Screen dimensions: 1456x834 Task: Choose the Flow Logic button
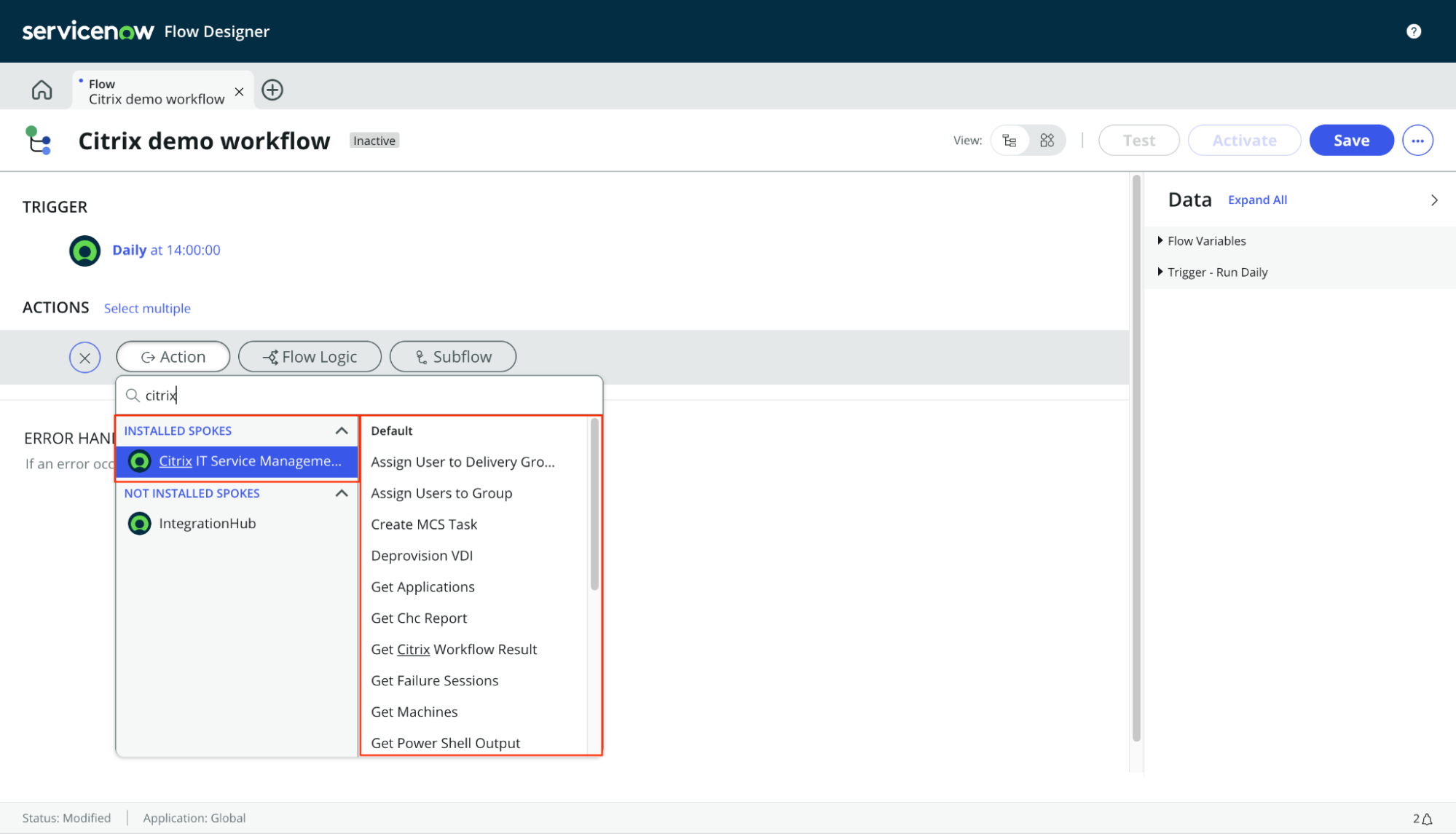(310, 357)
